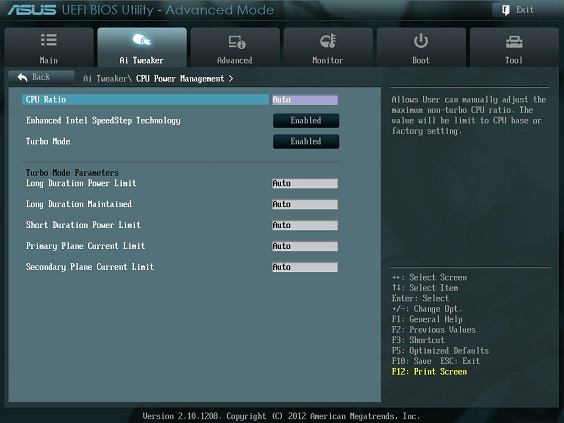564x423 pixels.
Task: Click the ESC: Exit hint text
Action: tap(460, 361)
